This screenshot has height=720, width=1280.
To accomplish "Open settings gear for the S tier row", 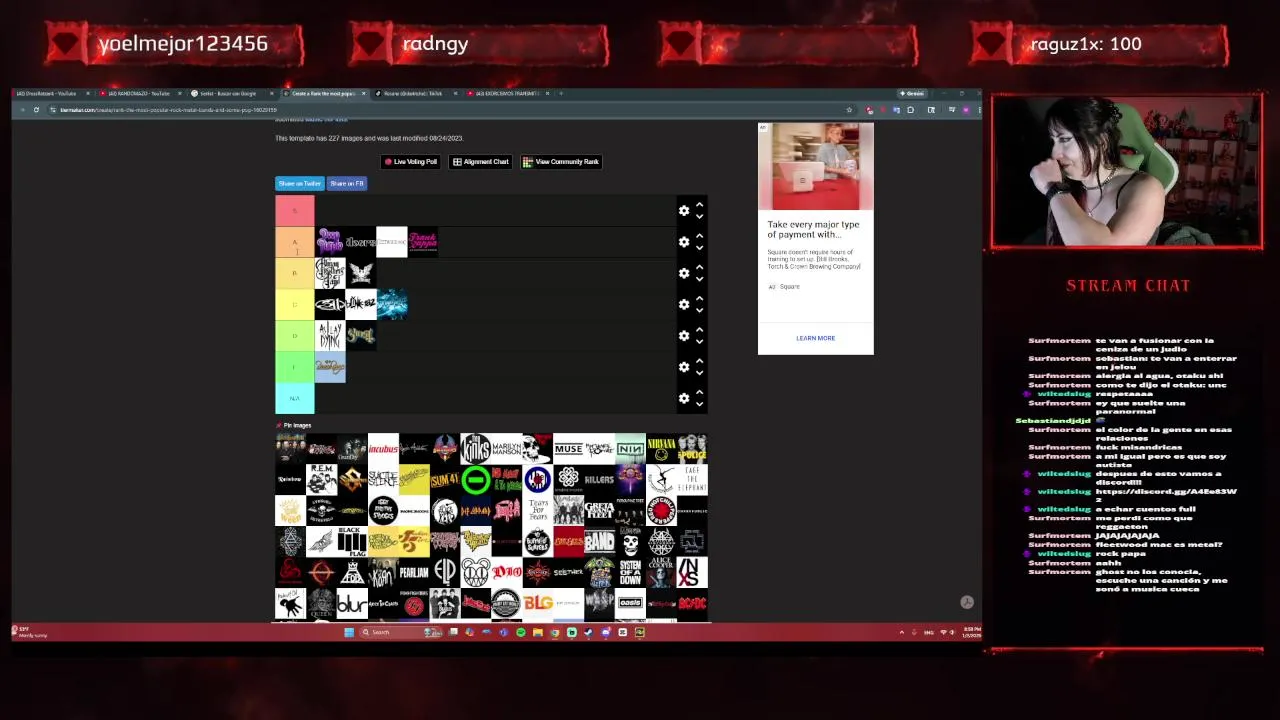I will 684,211.
